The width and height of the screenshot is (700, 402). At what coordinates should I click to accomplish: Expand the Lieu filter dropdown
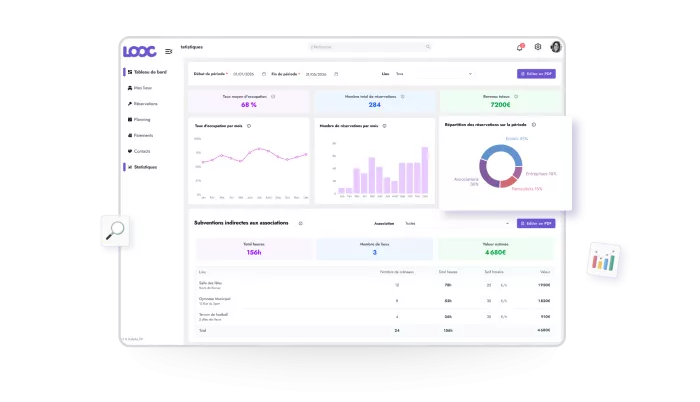[x=433, y=74]
